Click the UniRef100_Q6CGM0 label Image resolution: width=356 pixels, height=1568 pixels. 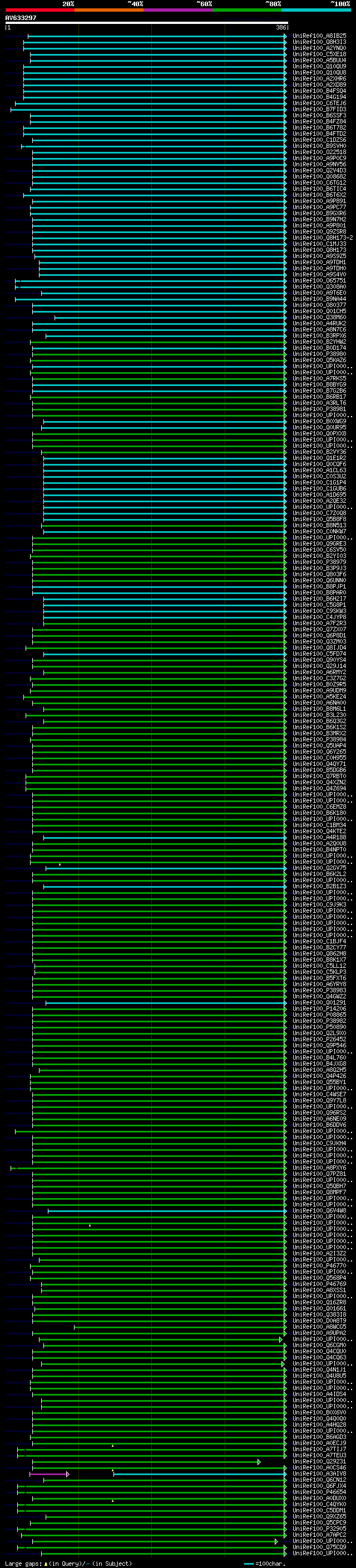point(319,1345)
